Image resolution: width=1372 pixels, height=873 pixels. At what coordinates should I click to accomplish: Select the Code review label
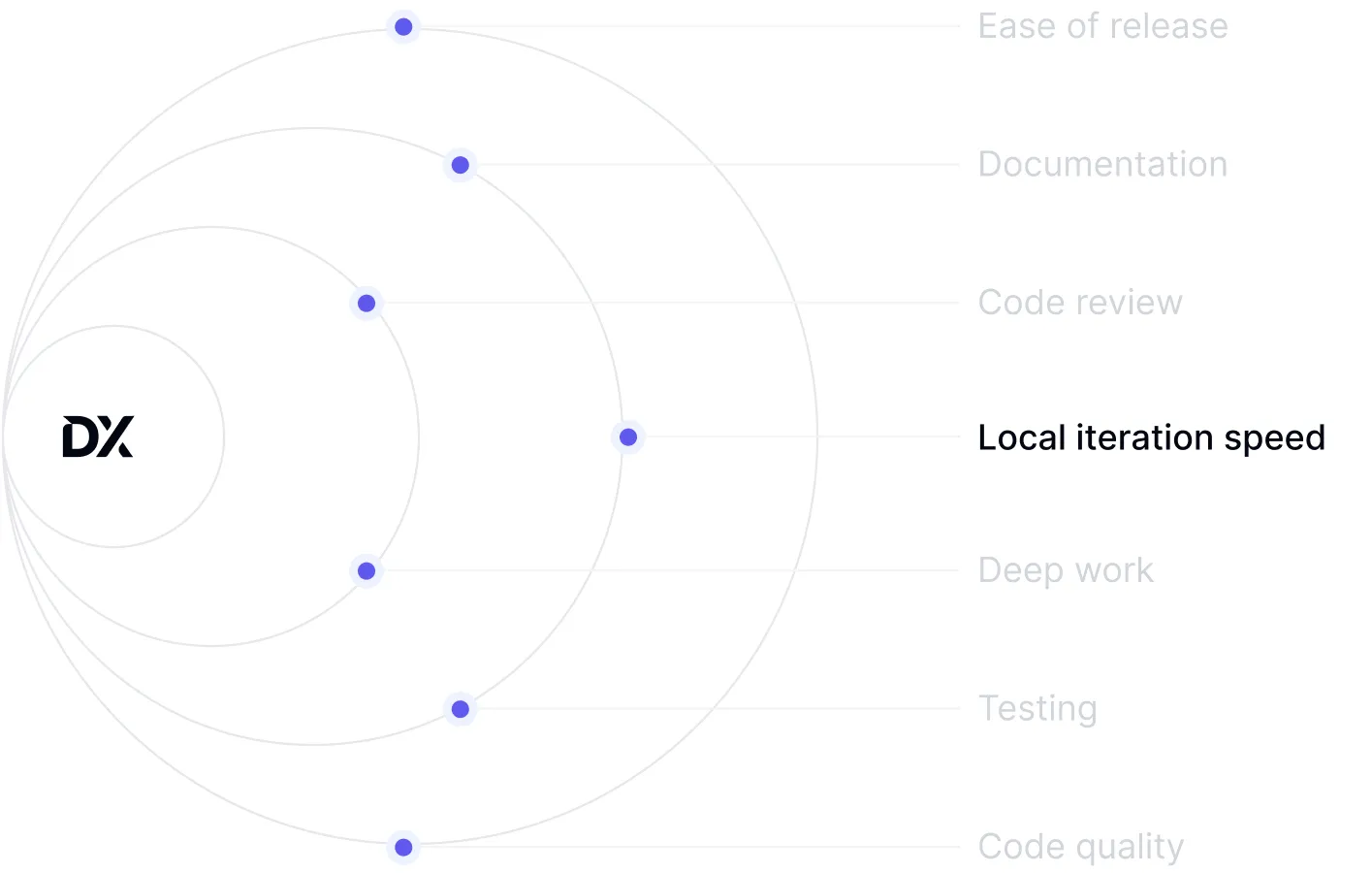click(x=1080, y=303)
